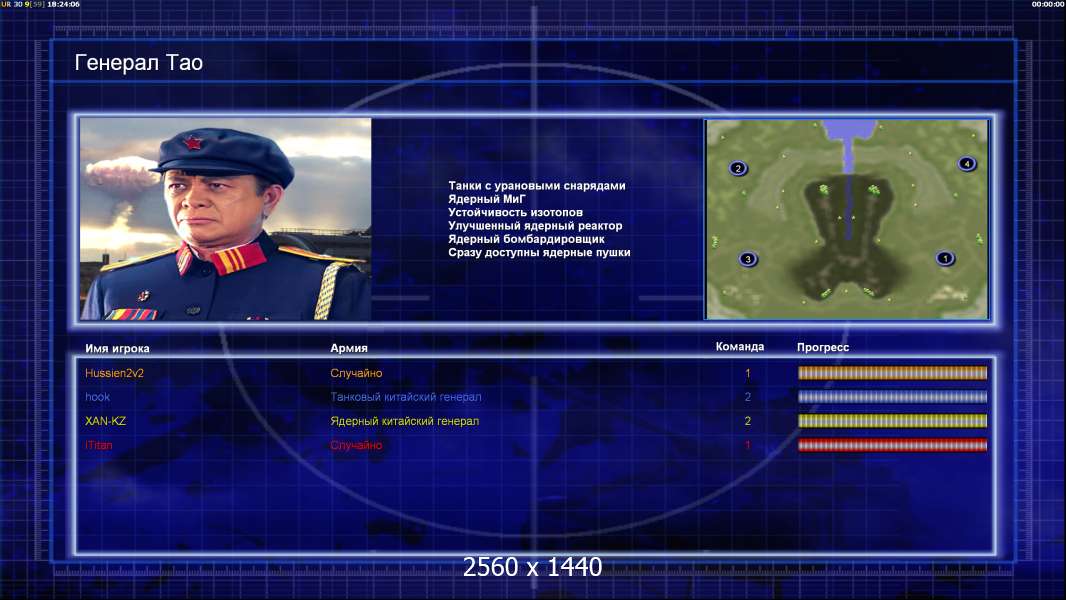Click start position marker 4 on the map

click(967, 163)
